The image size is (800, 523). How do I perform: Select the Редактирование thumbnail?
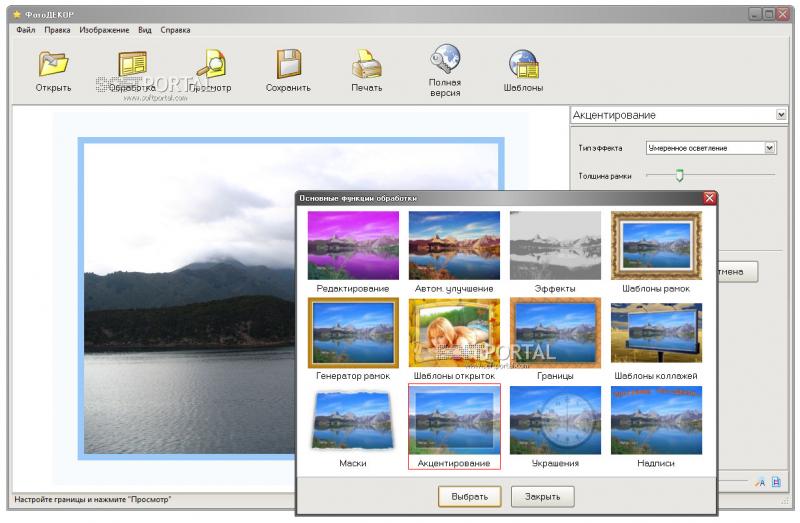click(x=353, y=245)
